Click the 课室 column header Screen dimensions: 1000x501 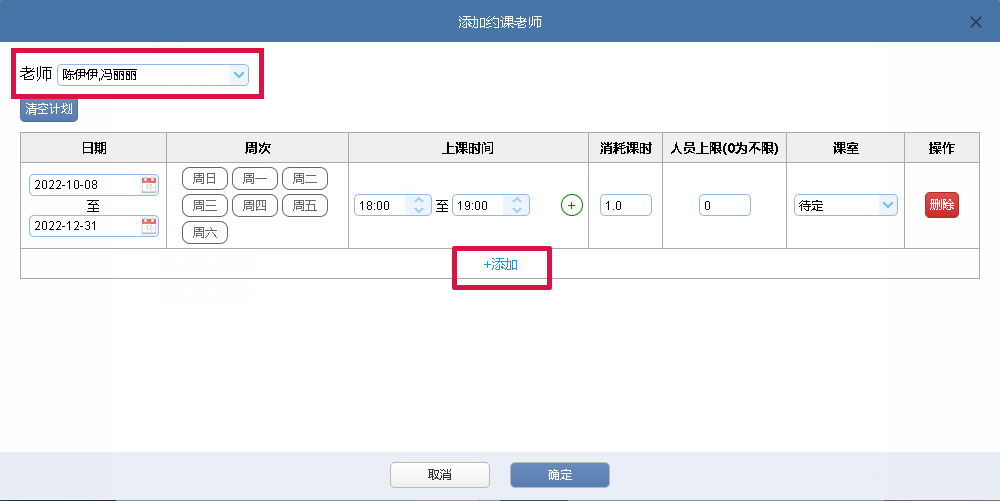pyautogui.click(x=846, y=148)
